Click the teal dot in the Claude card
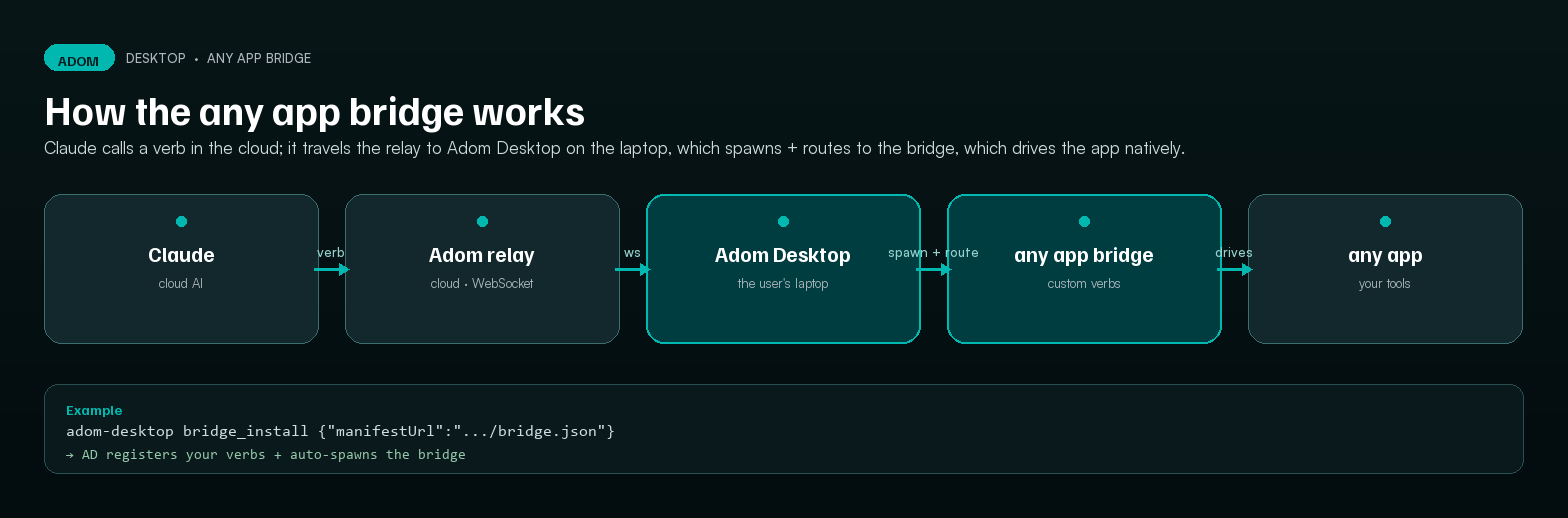Screen dimensions: 1568x518 click(x=181, y=222)
